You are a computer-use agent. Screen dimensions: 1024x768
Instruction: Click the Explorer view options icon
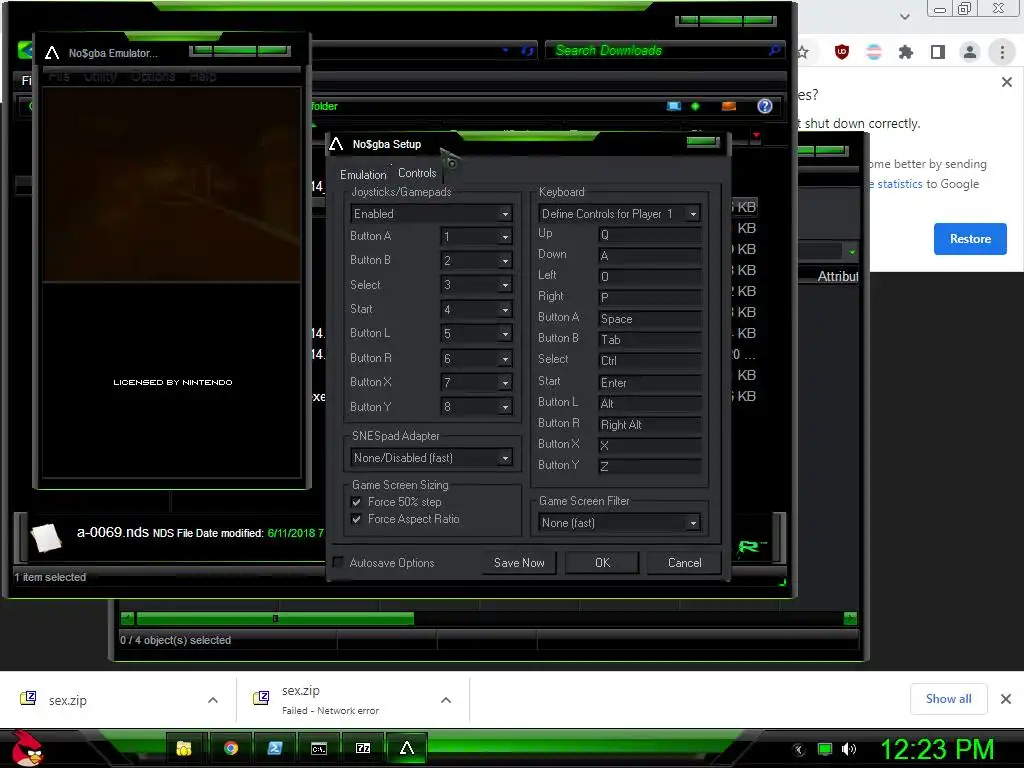pyautogui.click(x=674, y=106)
